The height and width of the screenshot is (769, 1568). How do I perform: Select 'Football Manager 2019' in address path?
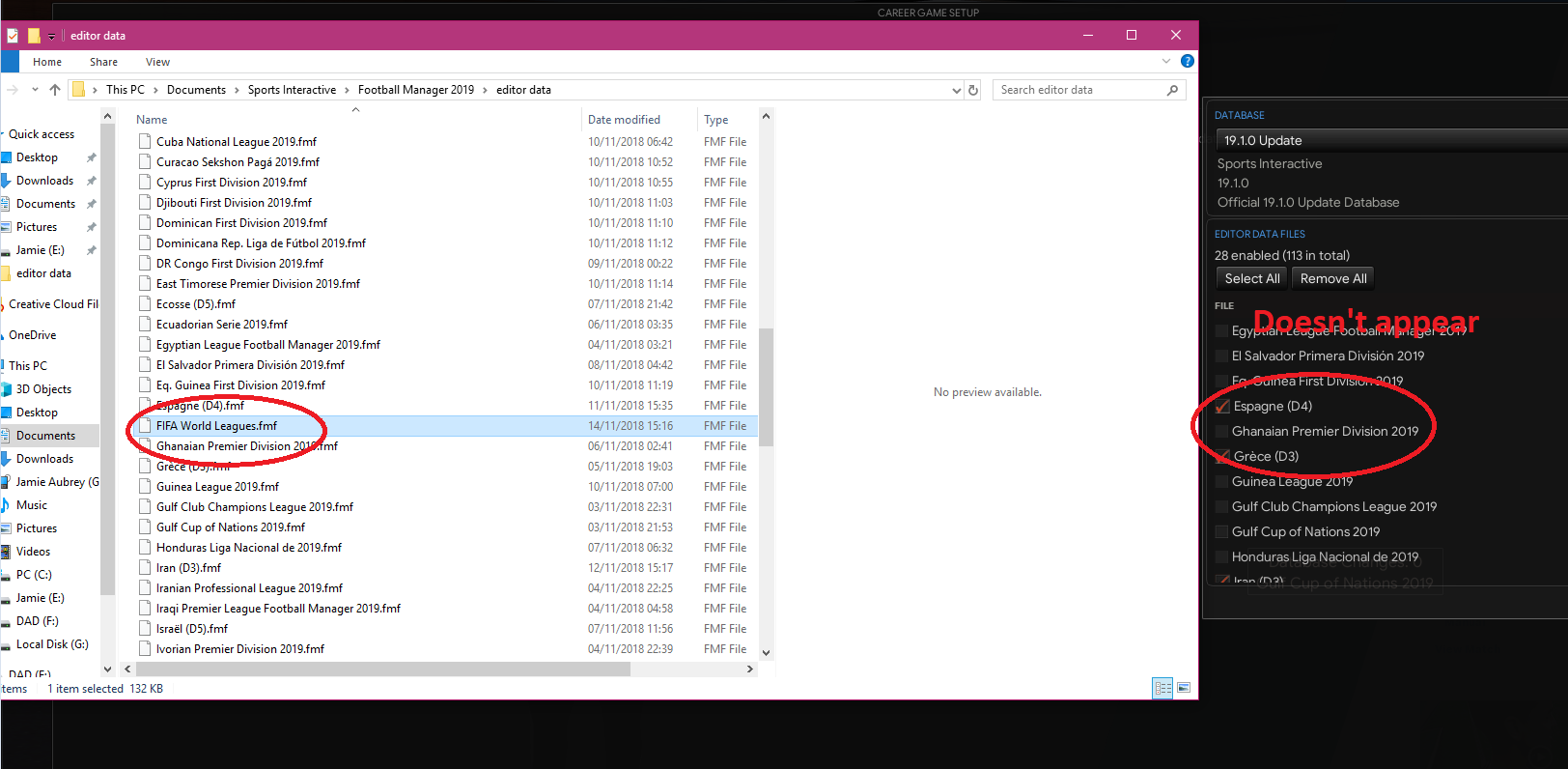(x=416, y=90)
